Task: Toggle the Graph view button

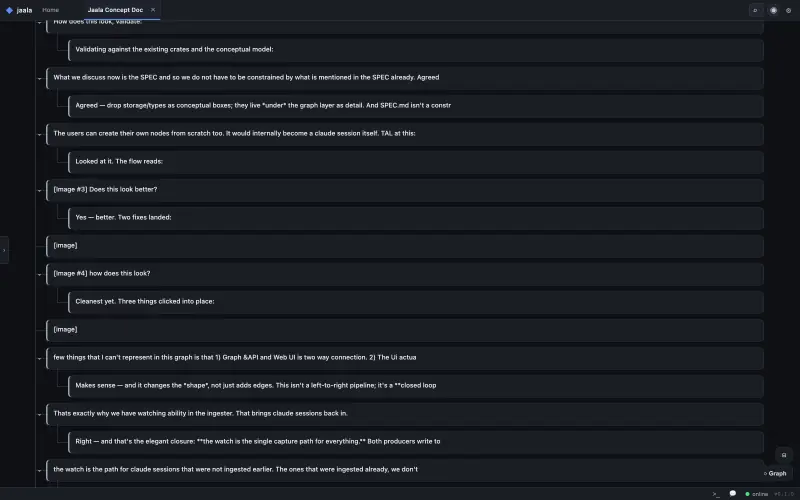Action: click(775, 473)
